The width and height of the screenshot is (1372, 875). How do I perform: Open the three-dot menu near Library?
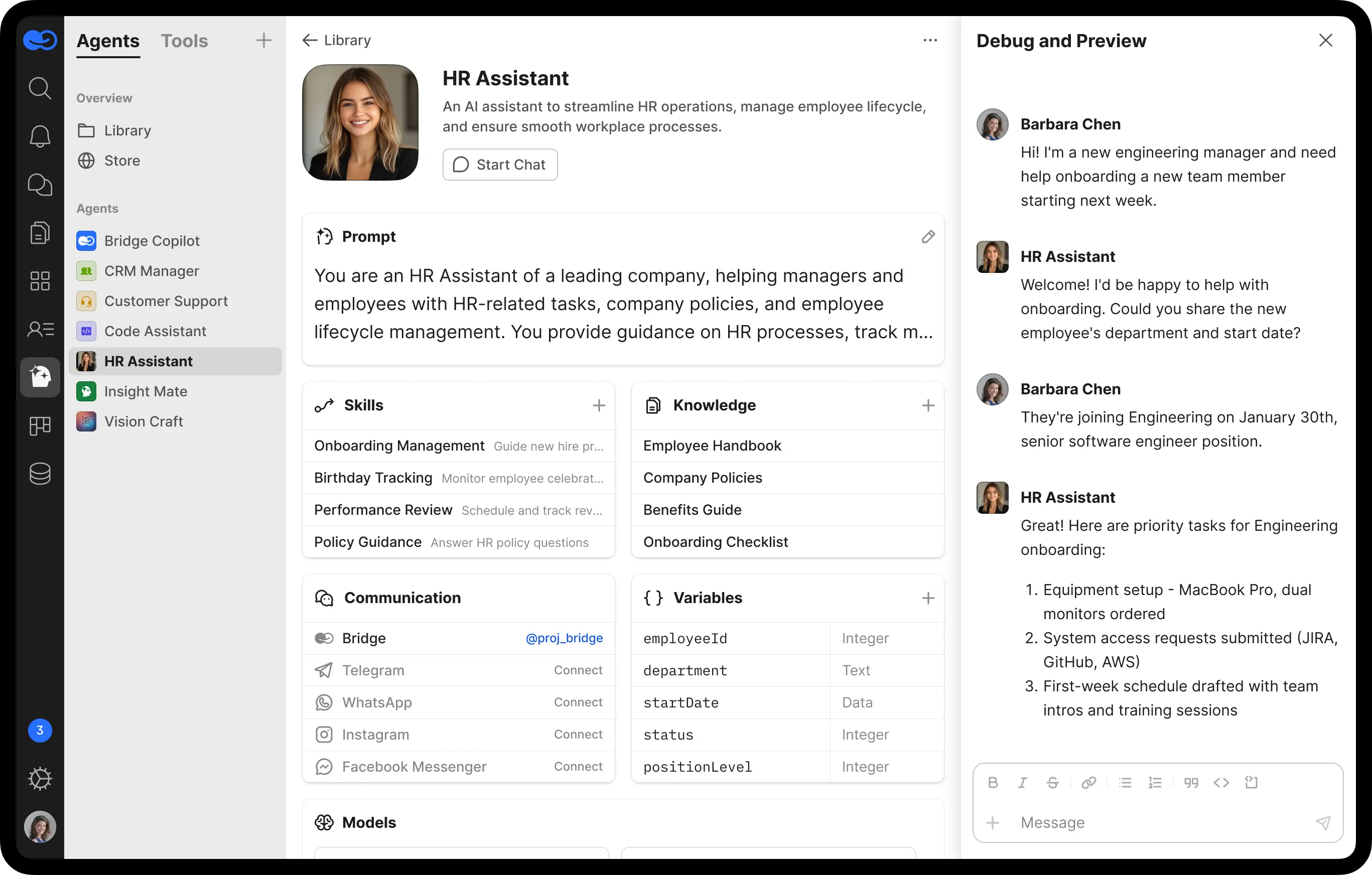pyautogui.click(x=930, y=40)
